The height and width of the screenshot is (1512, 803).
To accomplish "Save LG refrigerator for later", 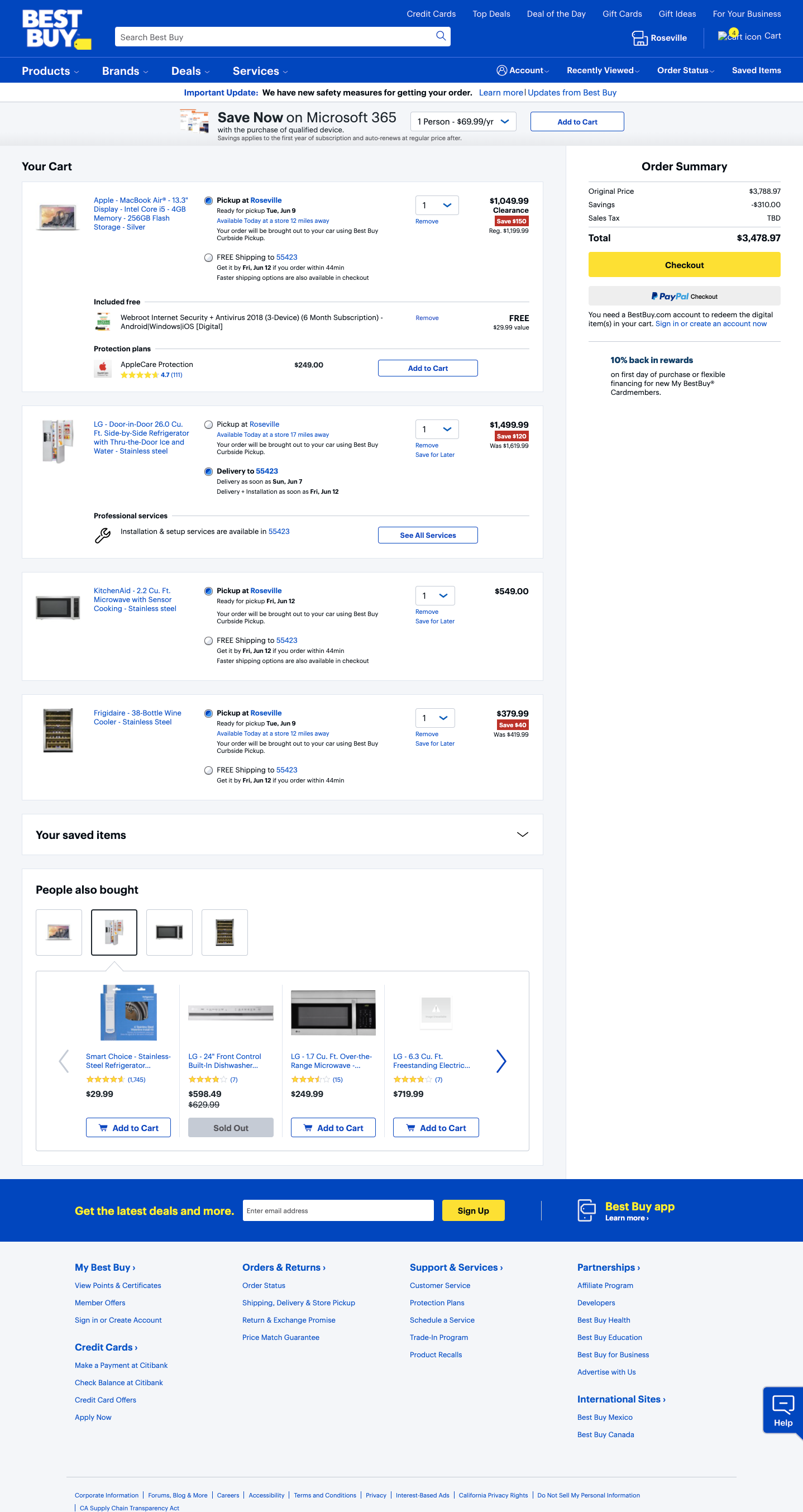I will tap(434, 455).
